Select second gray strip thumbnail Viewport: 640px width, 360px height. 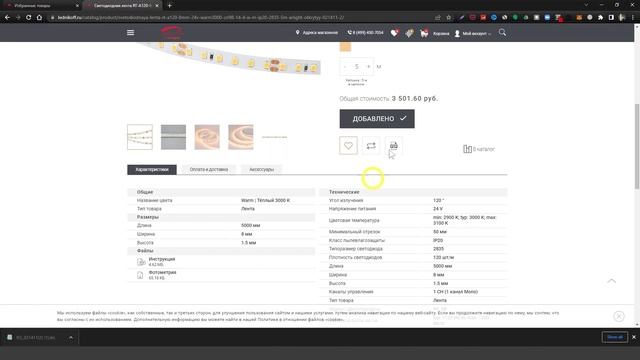pyautogui.click(x=173, y=137)
